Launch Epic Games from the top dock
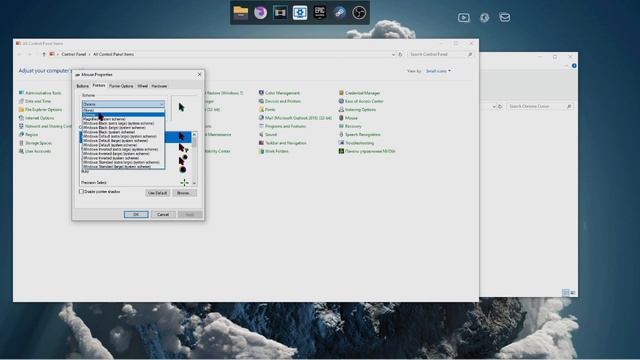This screenshot has width=640, height=360. tap(320, 13)
